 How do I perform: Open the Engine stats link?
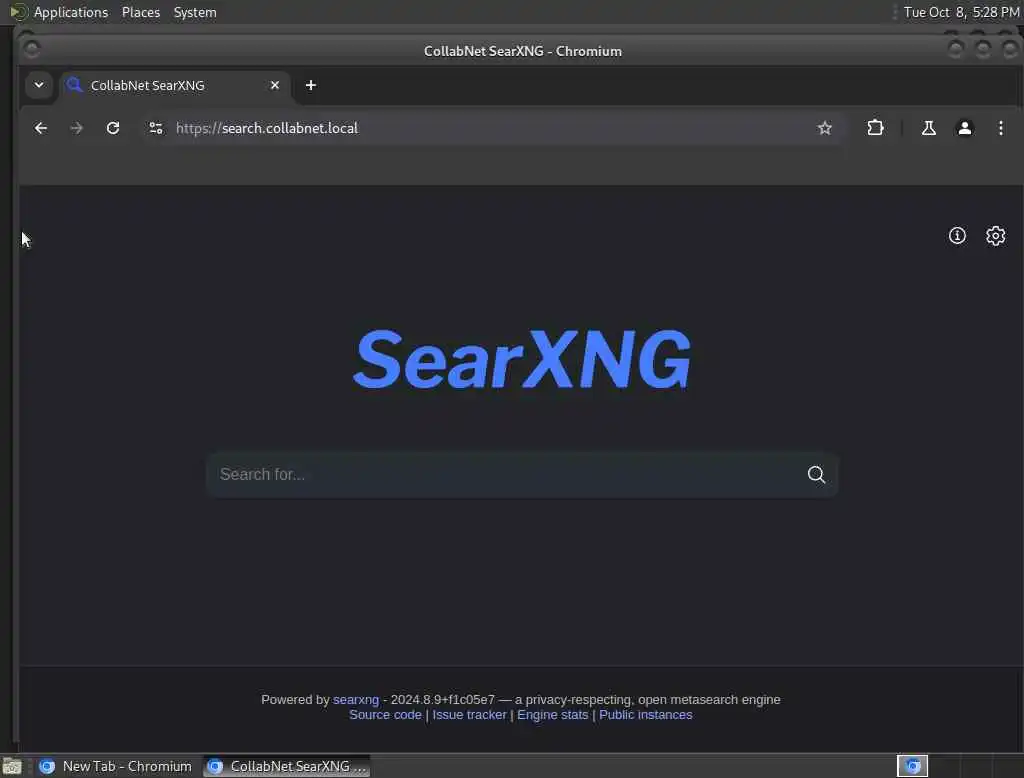click(552, 715)
